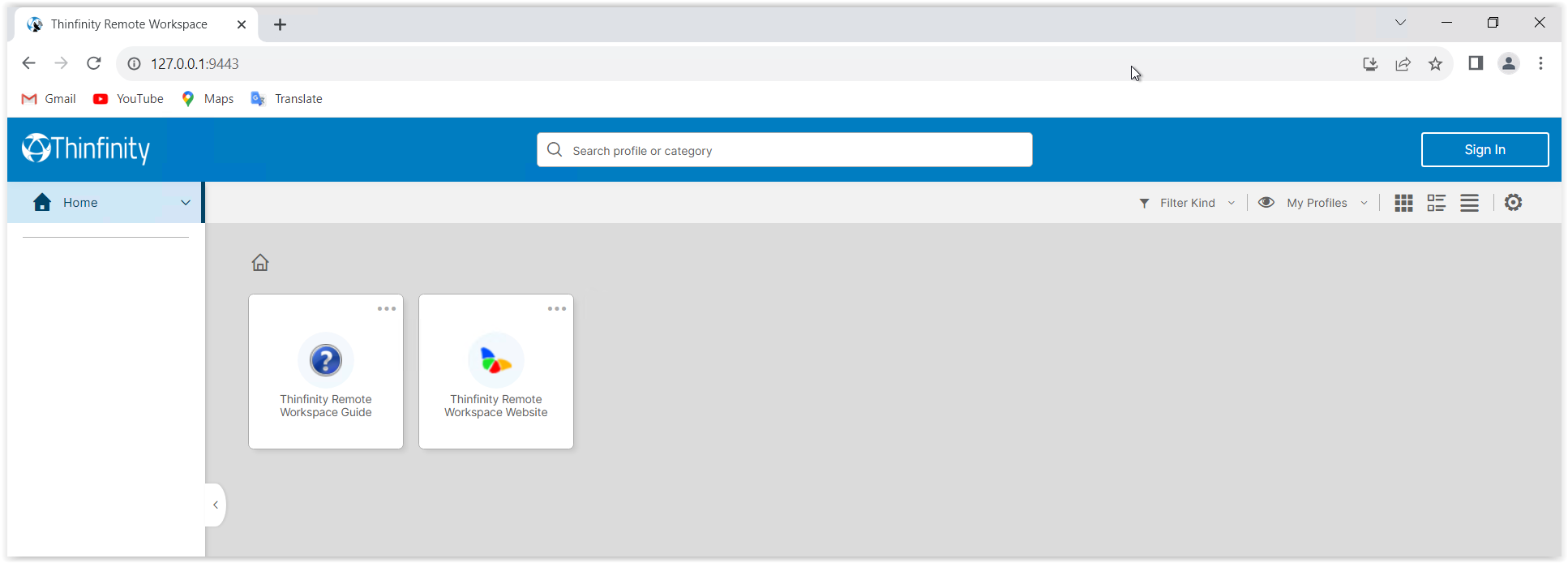This screenshot has height=563, width=1568.
Task: Close the Thinfinity Remote Workspace tab
Action: 242,24
